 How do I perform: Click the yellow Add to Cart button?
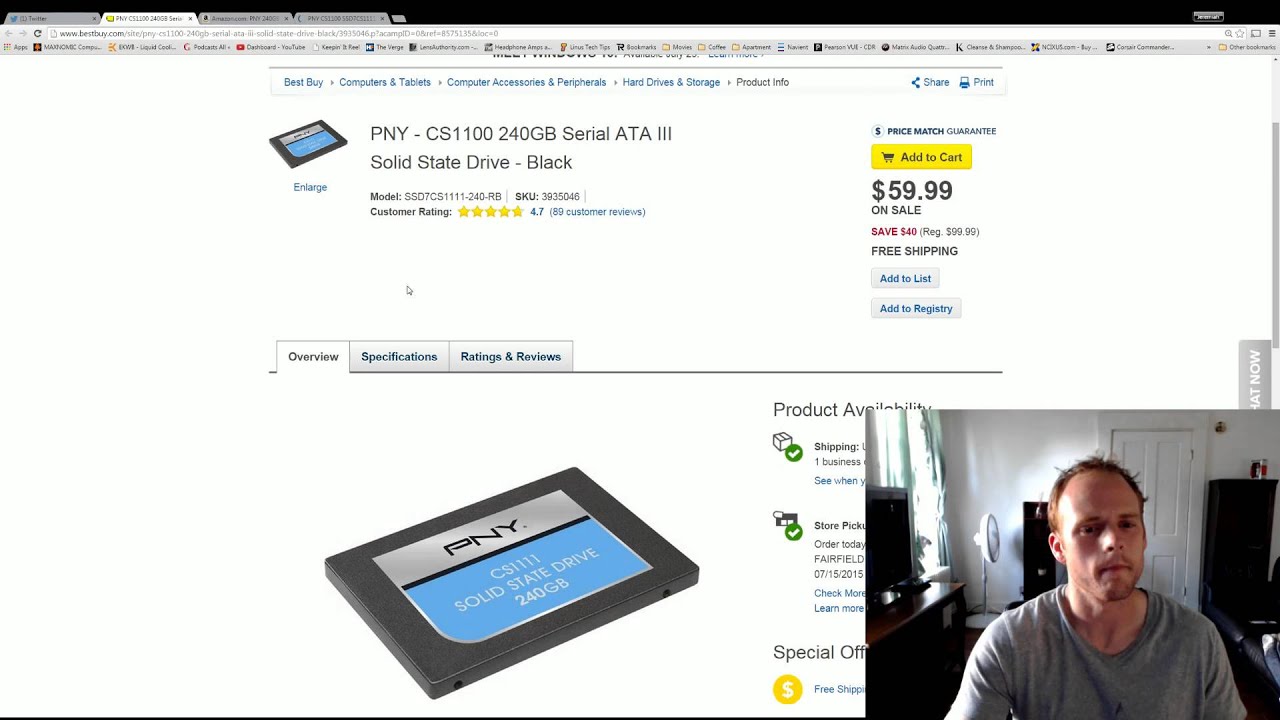point(921,157)
